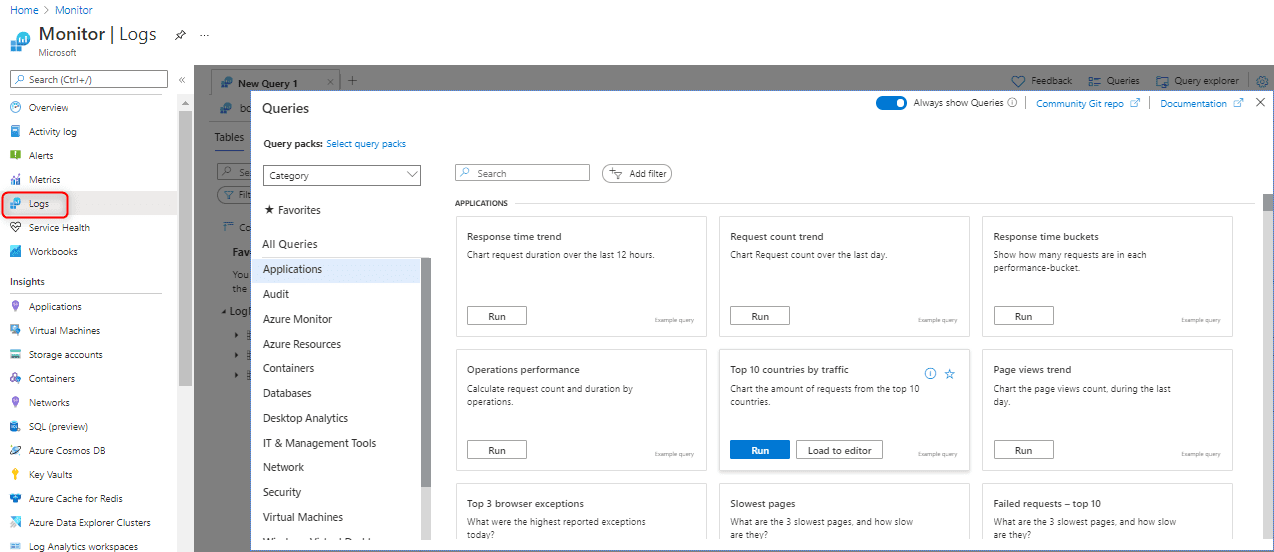Open Log Analytics workspaces
This screenshot has height=552, width=1274.
pyautogui.click(x=83, y=546)
